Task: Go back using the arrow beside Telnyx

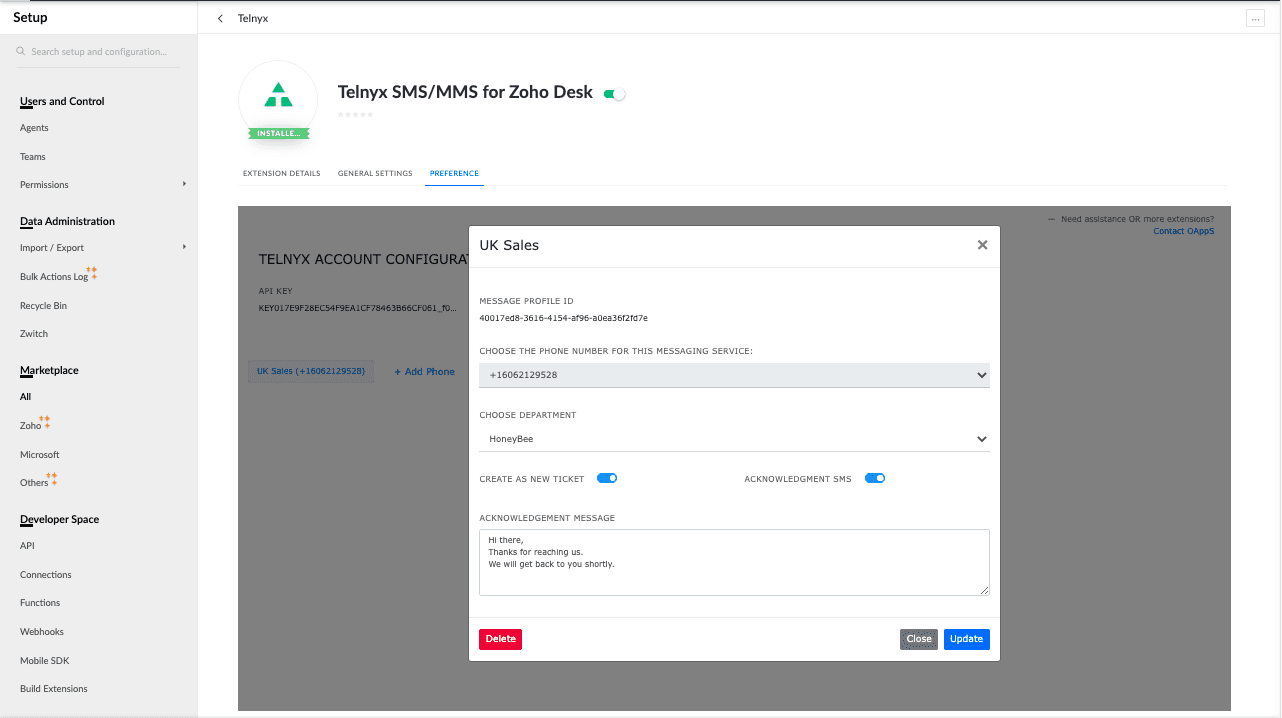Action: tap(220, 18)
